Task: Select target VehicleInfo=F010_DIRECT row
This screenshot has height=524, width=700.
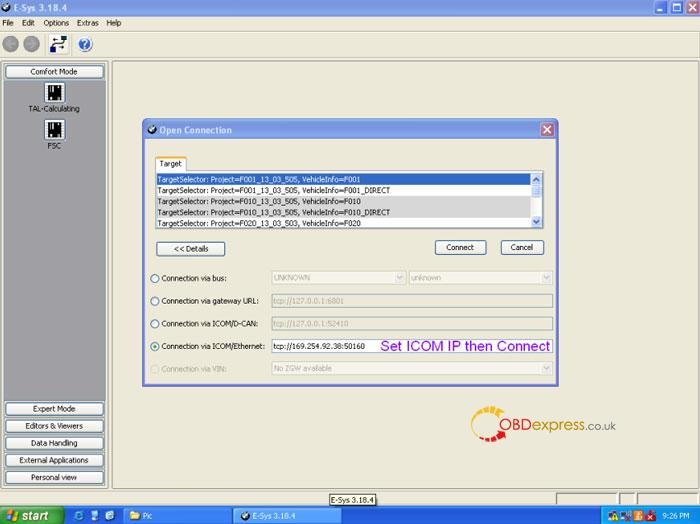Action: click(343, 212)
